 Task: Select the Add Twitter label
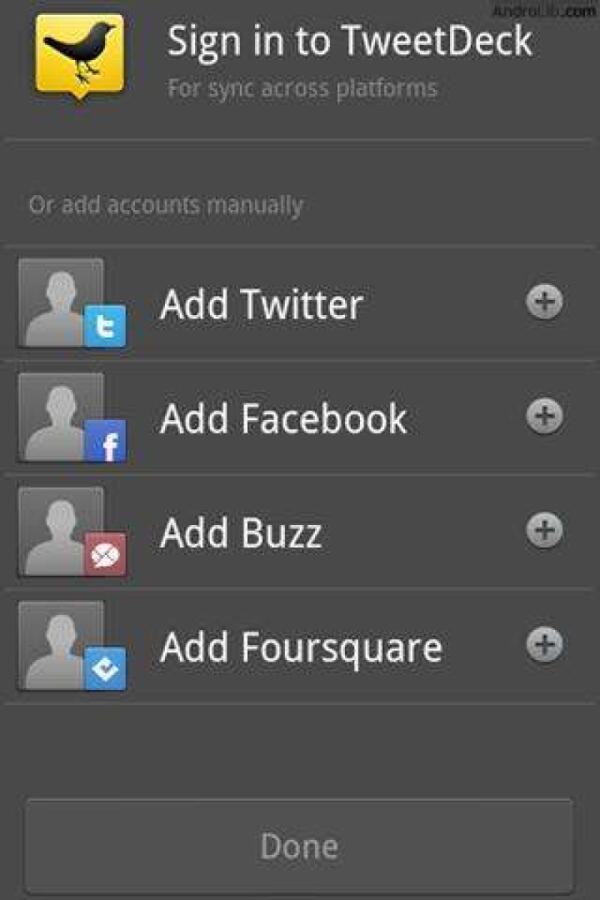point(261,304)
